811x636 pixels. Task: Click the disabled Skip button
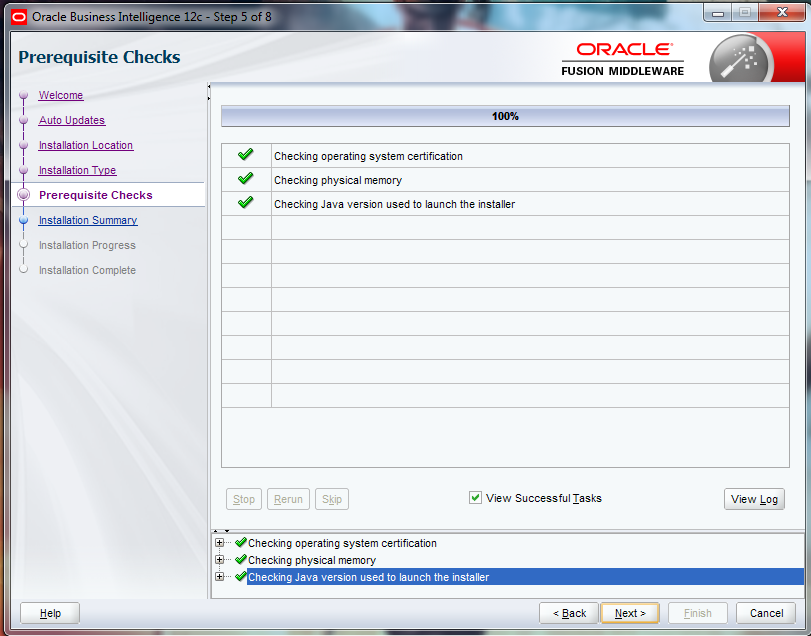click(x=332, y=499)
